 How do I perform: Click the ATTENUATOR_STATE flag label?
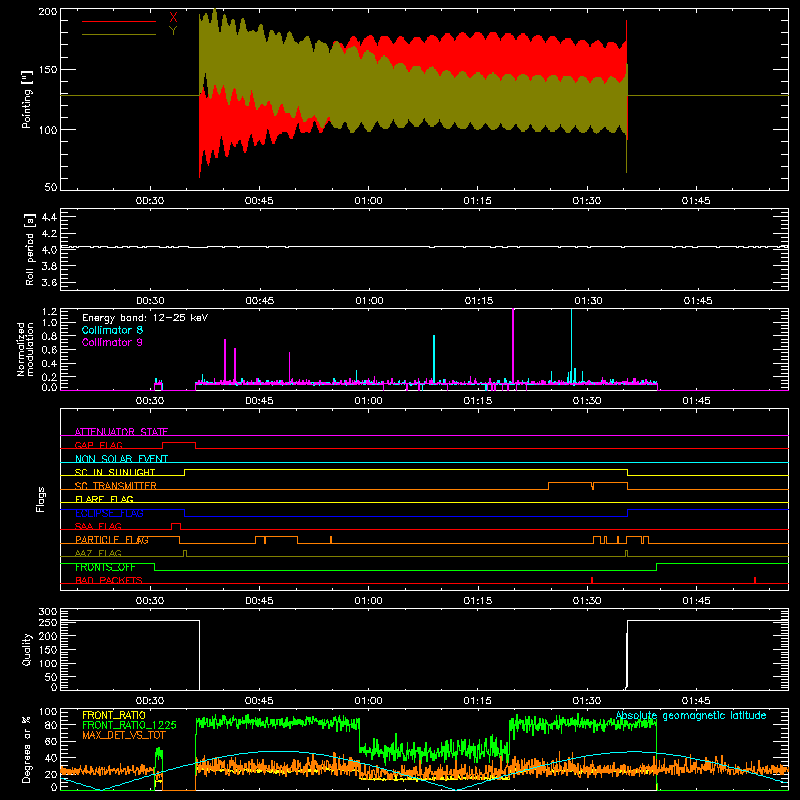coord(121,432)
